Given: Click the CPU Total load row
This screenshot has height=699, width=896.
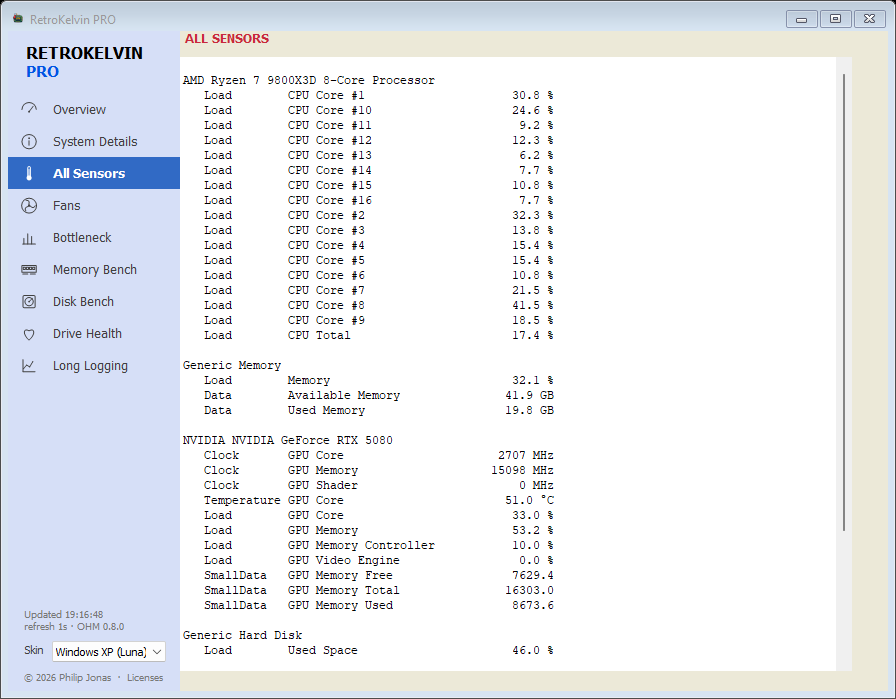Looking at the screenshot, I should coord(378,335).
